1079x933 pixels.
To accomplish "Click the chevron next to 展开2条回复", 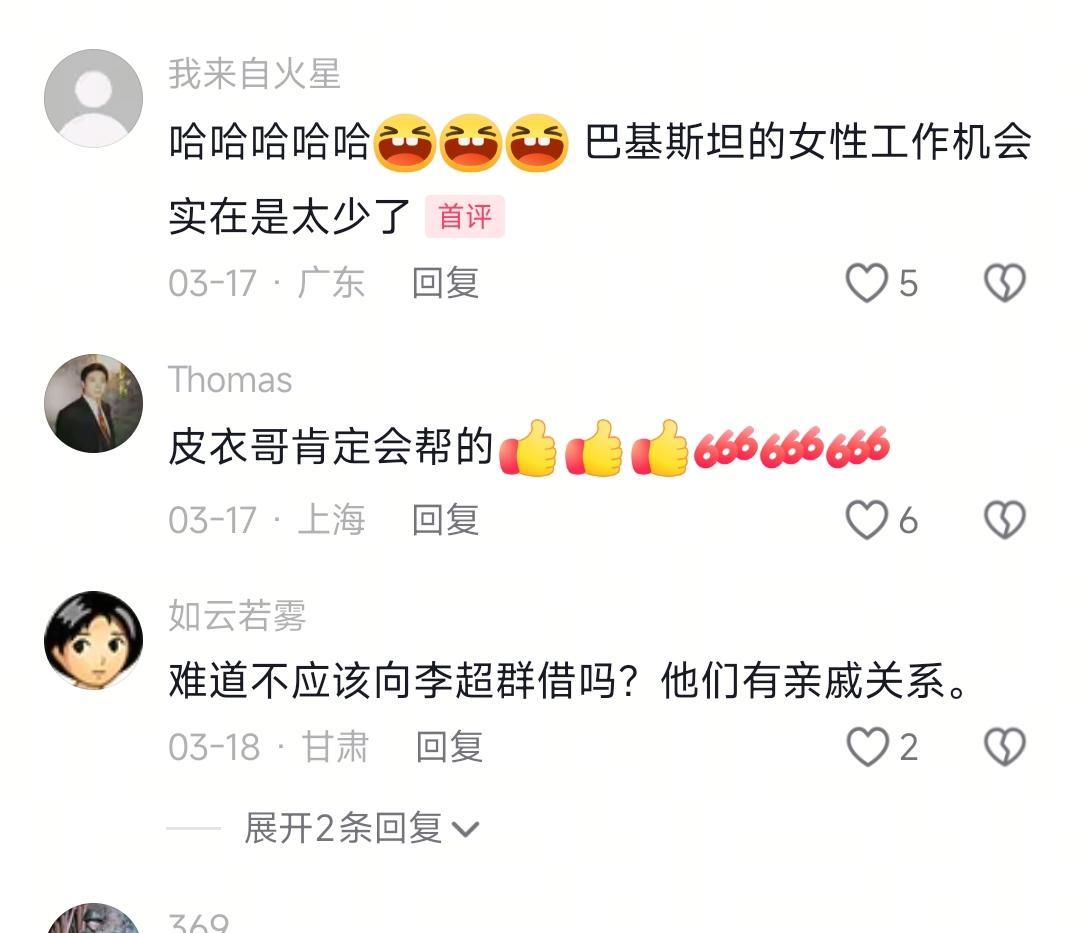I will [x=465, y=830].
